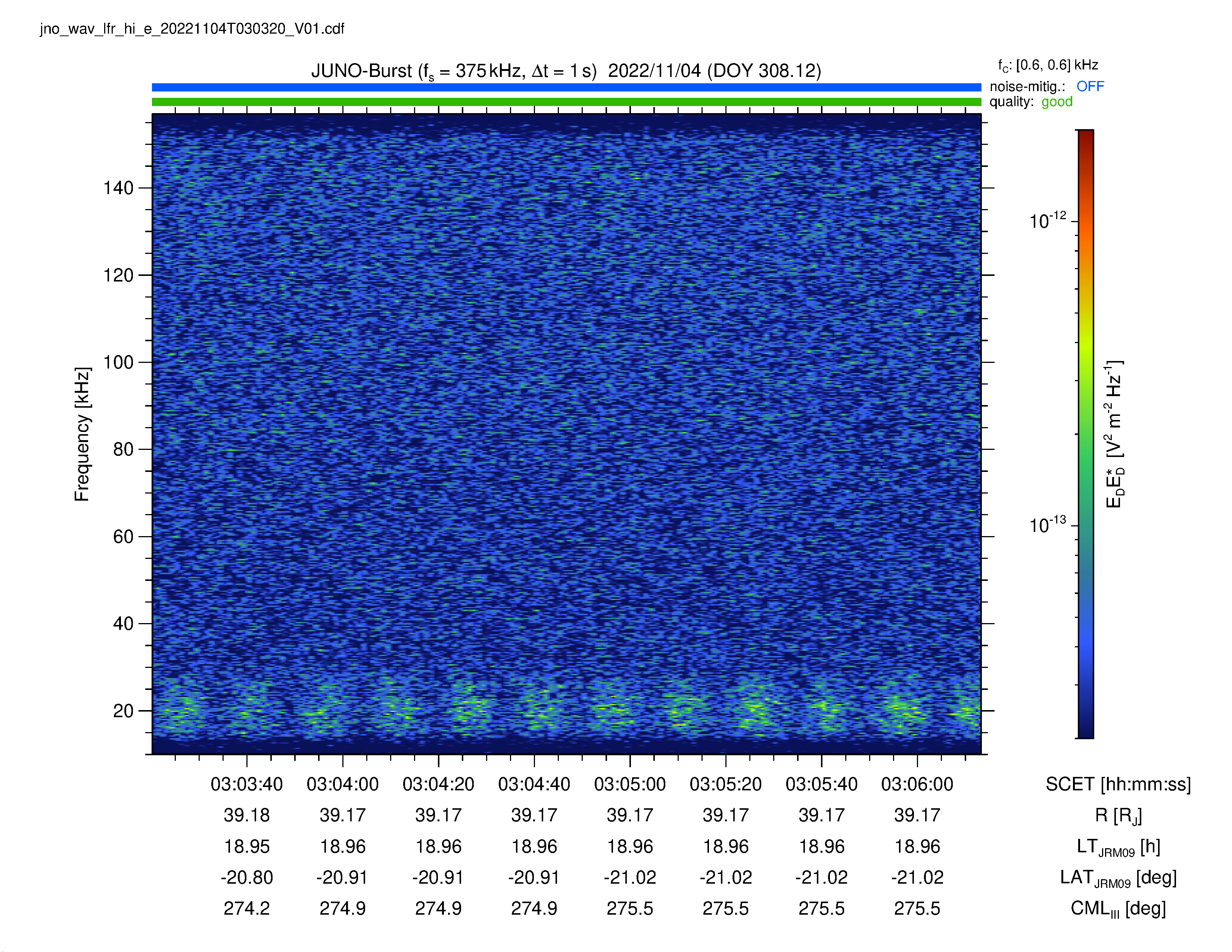The image size is (1232, 952).
Task: Click the 10^-13 colorbar tick label
Action: 1048,525
